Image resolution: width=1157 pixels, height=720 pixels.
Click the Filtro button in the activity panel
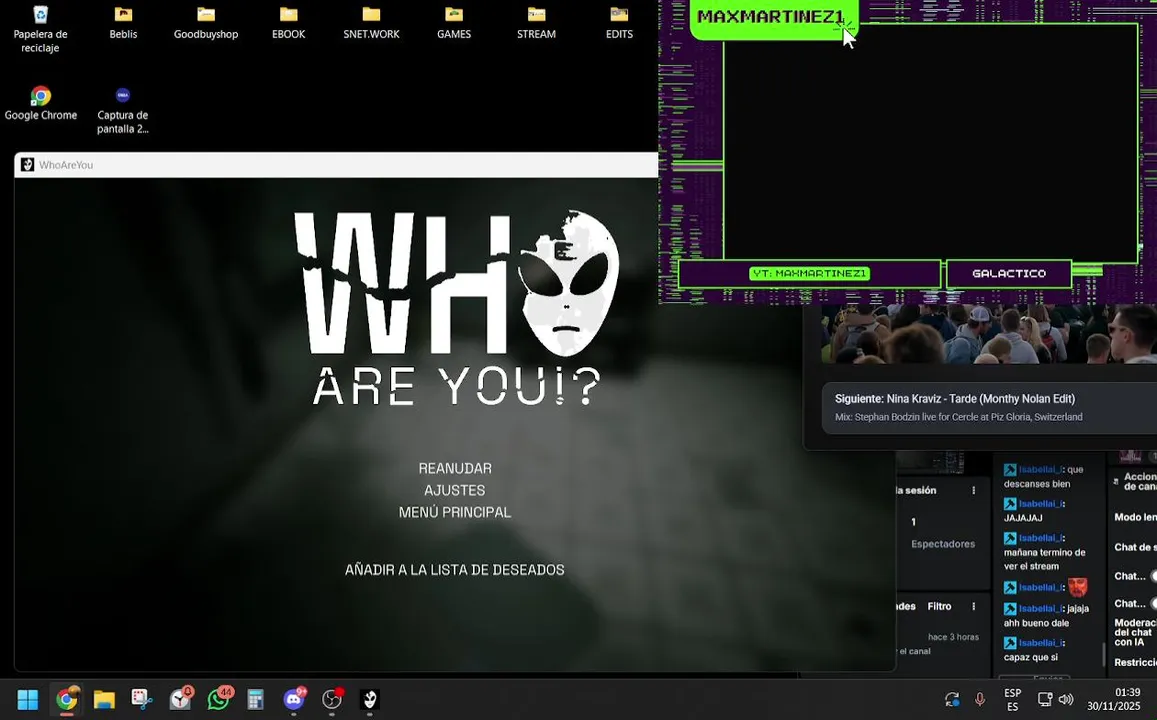click(x=939, y=606)
